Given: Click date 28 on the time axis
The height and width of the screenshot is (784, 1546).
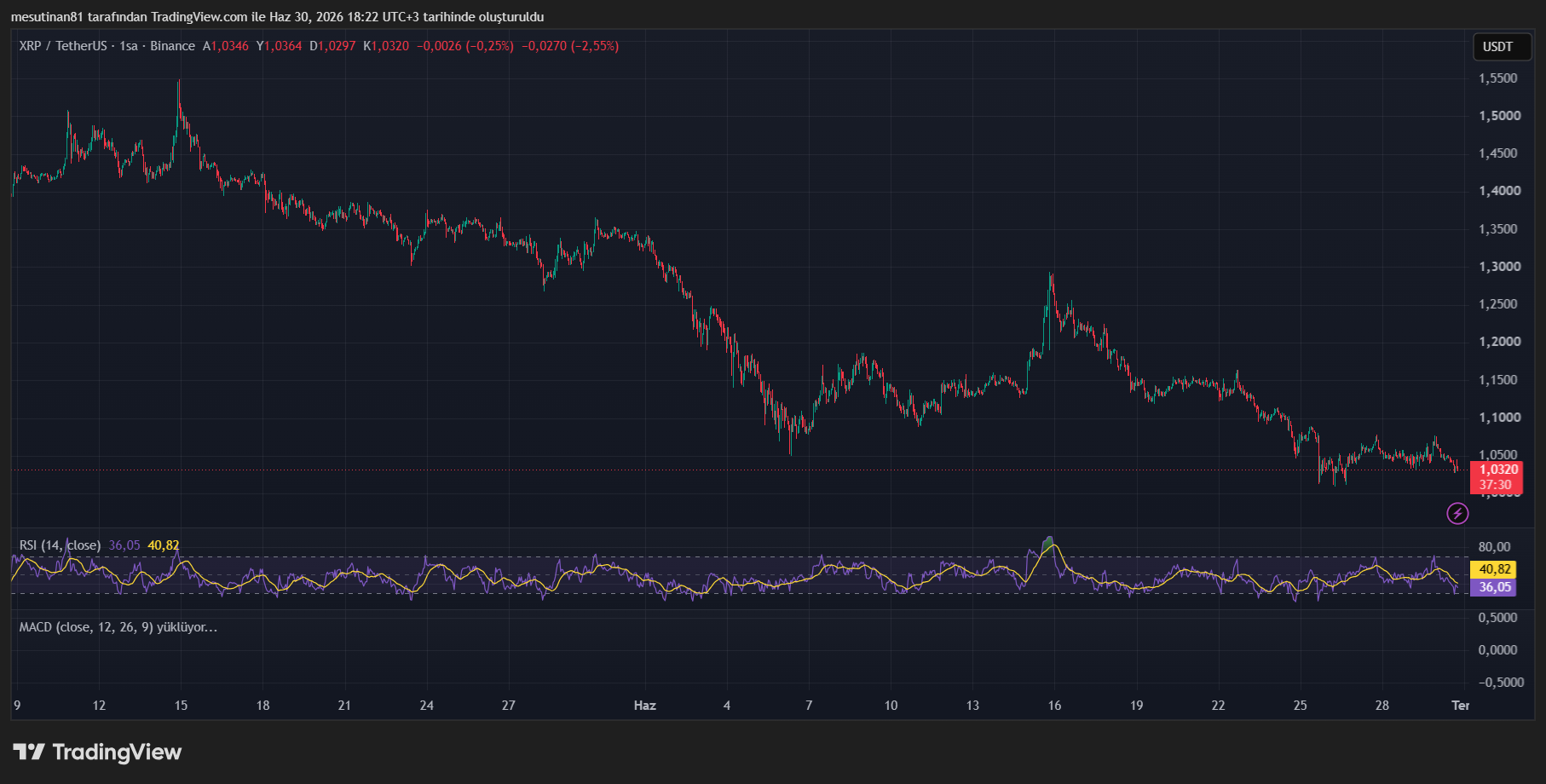Looking at the screenshot, I should [1382, 706].
